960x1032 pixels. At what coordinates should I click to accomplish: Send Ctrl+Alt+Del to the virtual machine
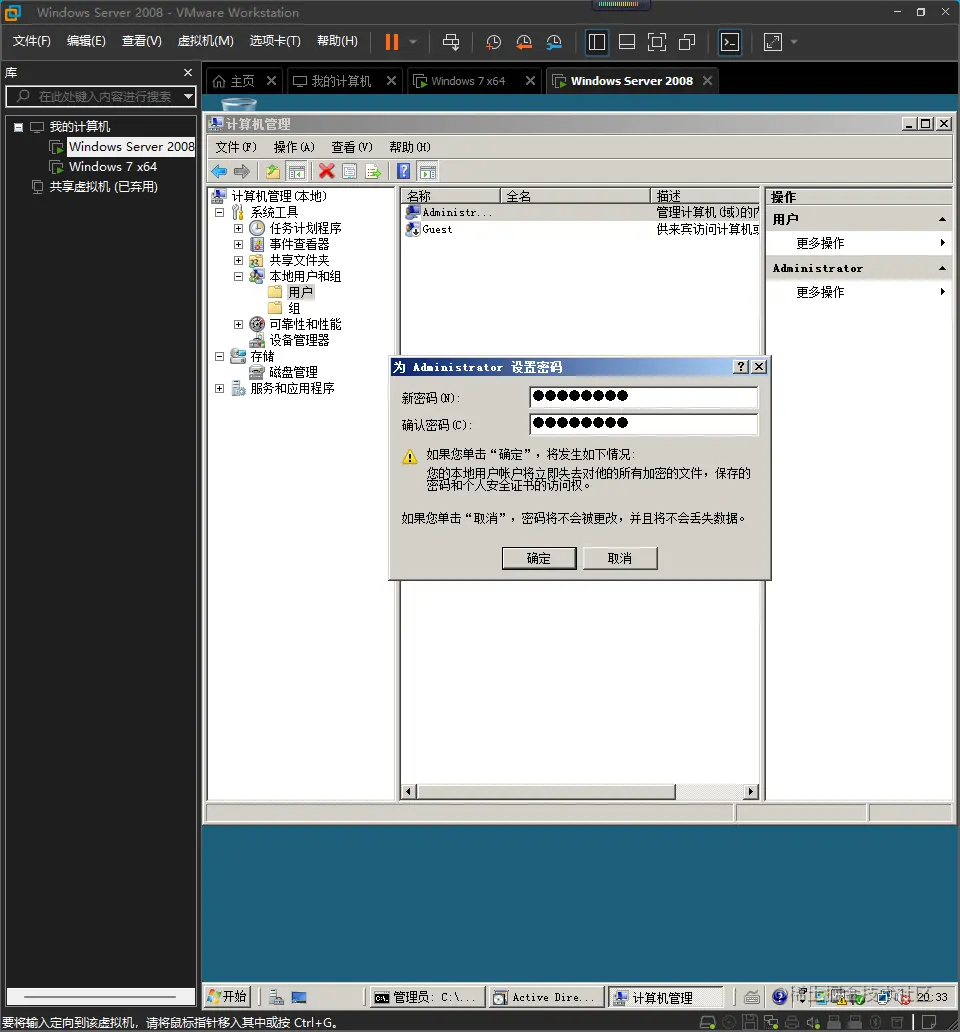pos(451,42)
